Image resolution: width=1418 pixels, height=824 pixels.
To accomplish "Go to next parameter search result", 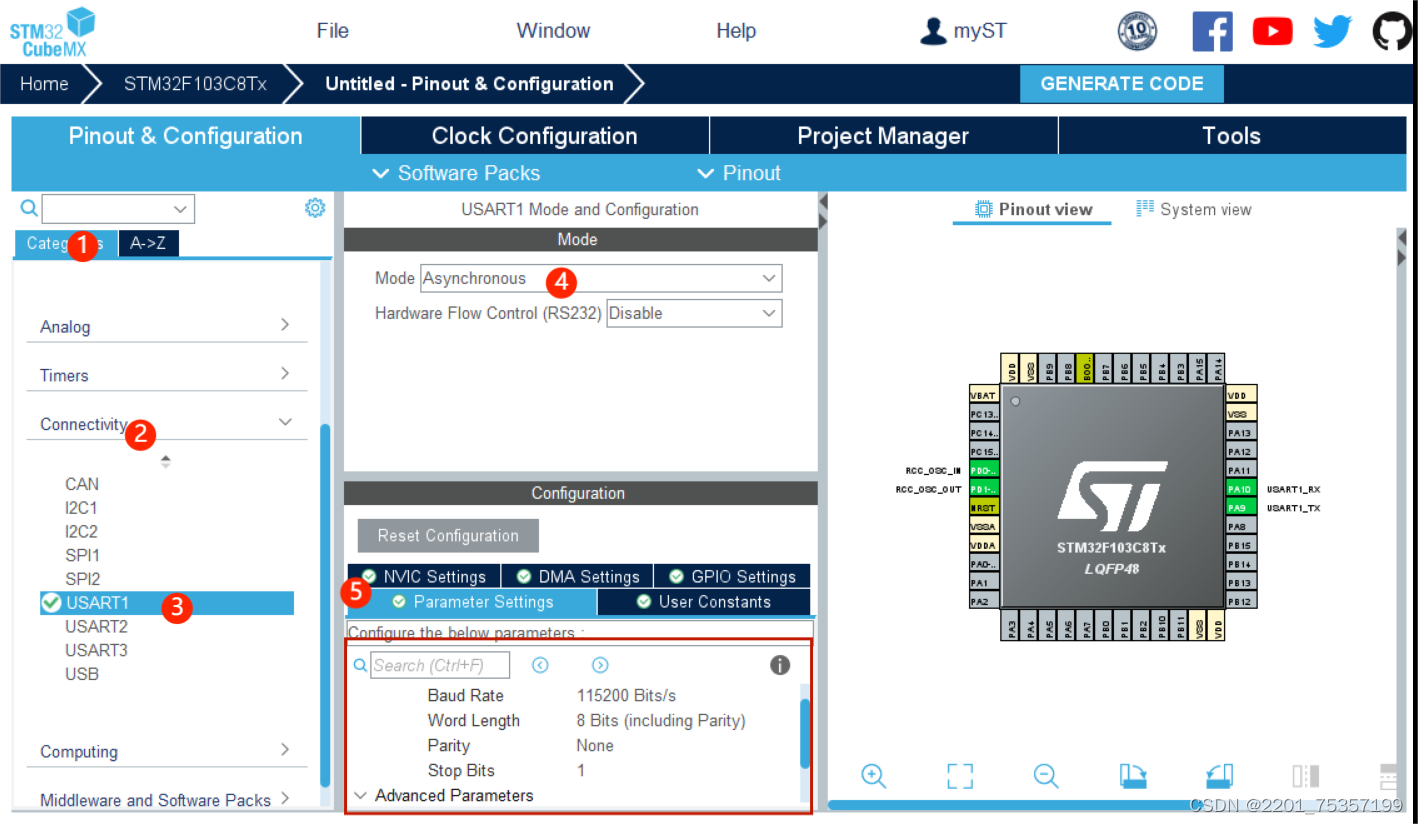I will (600, 665).
